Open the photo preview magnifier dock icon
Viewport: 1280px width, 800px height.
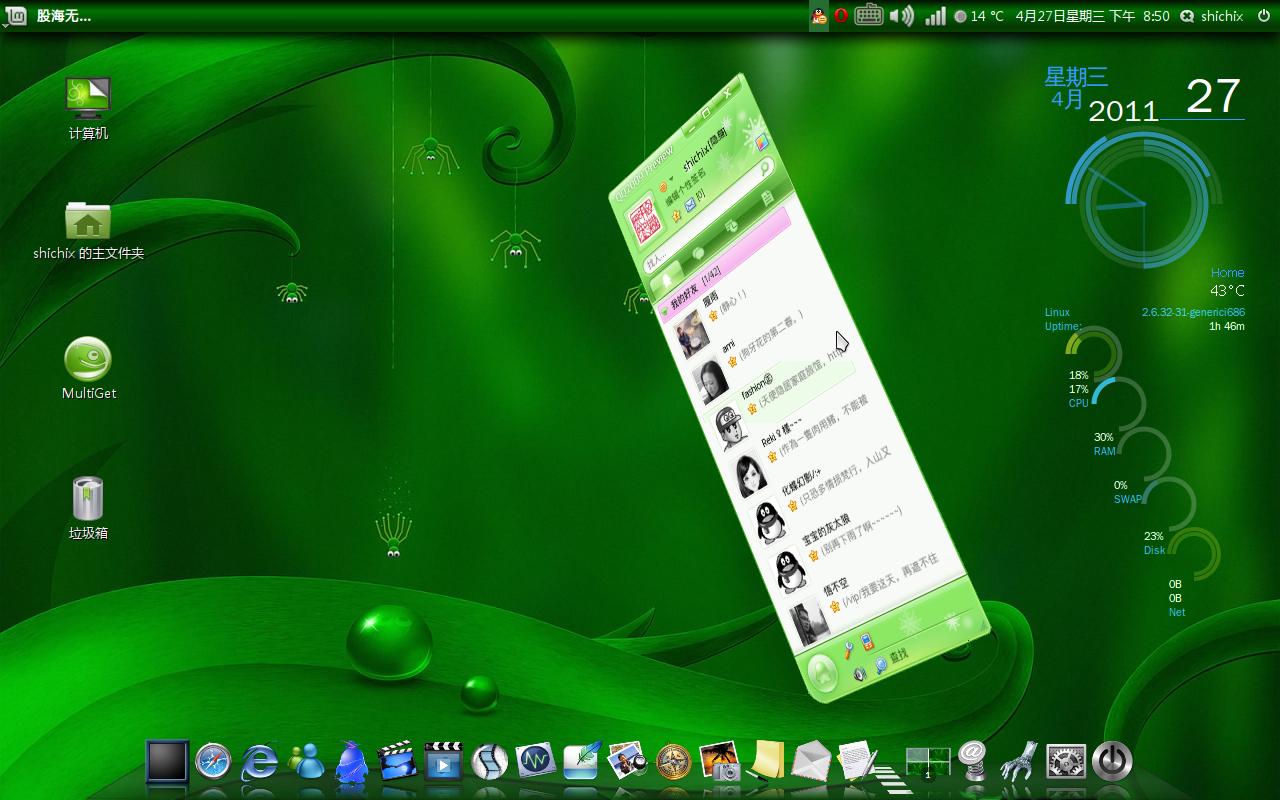[627, 761]
